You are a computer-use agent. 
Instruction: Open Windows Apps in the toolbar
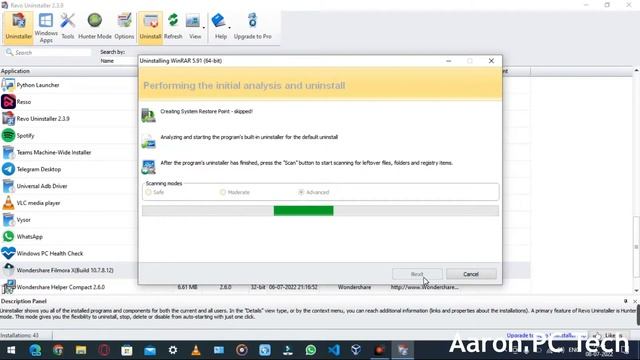[46, 28]
